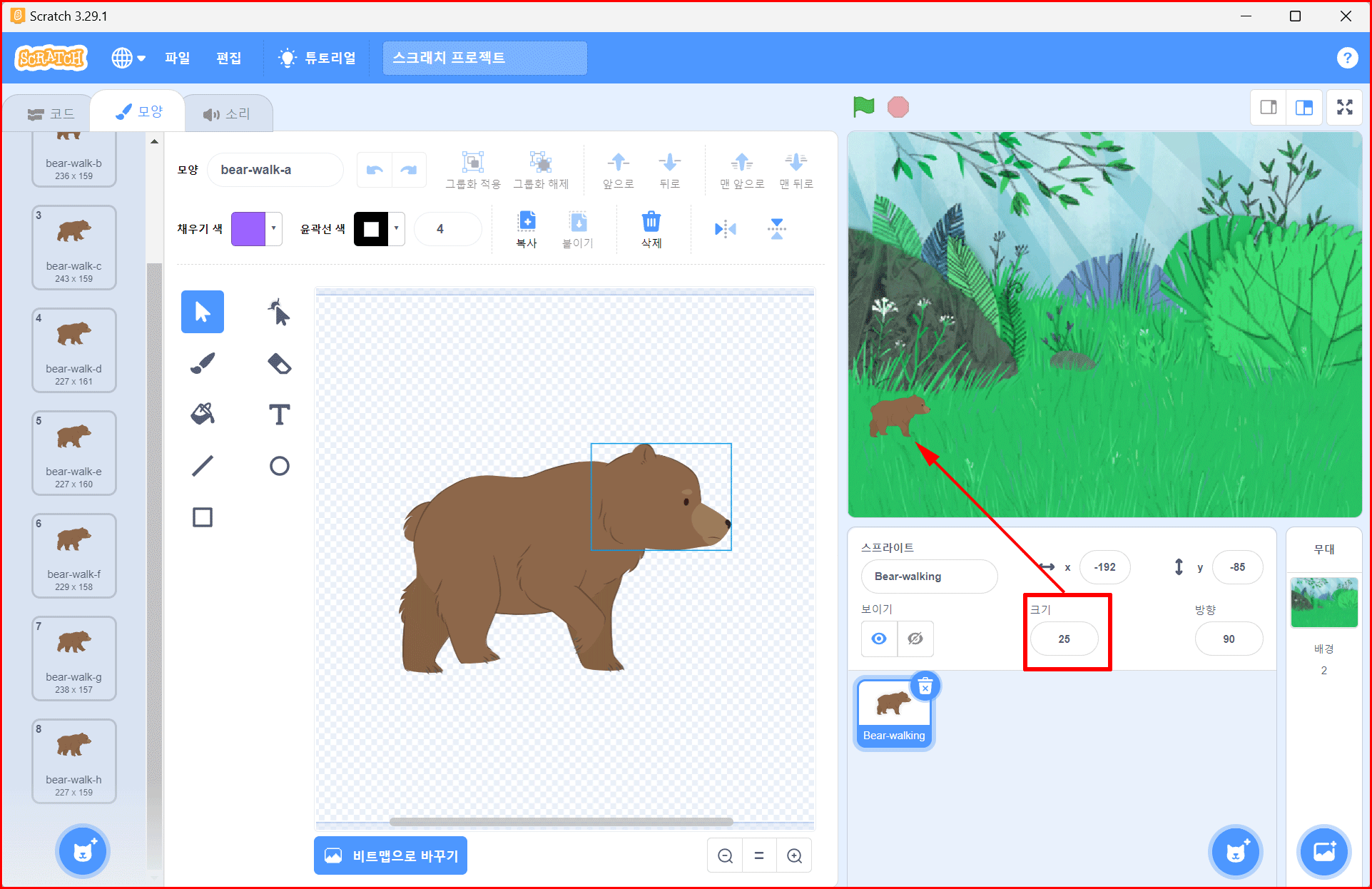This screenshot has width=1372, height=889.
Task: Switch to small stage layout
Action: coord(1269,108)
